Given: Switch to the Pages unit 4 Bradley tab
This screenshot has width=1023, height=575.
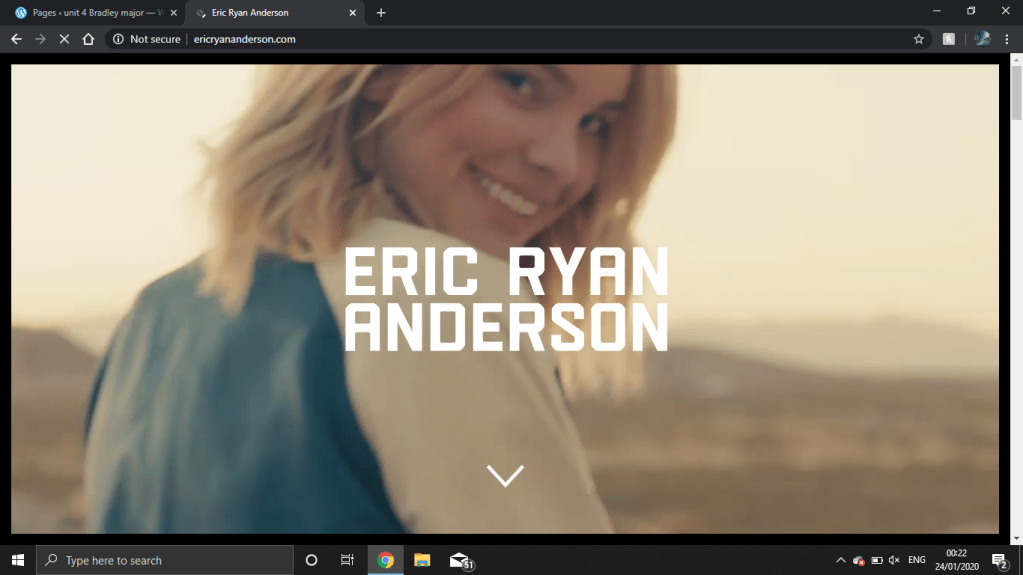Looking at the screenshot, I should [90, 13].
